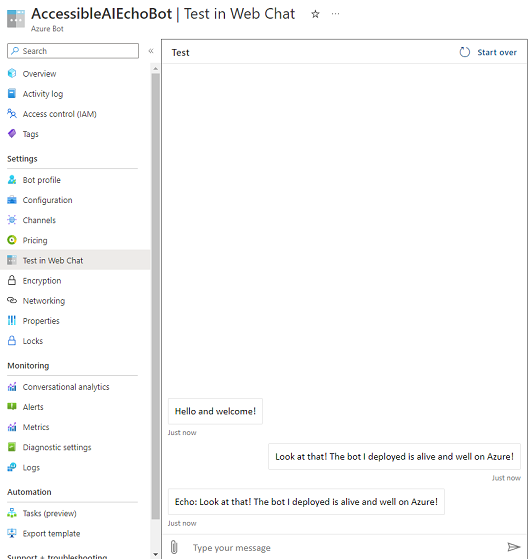528x559 pixels.
Task: Collapse the sidebar with double chevron
Action: [151, 51]
